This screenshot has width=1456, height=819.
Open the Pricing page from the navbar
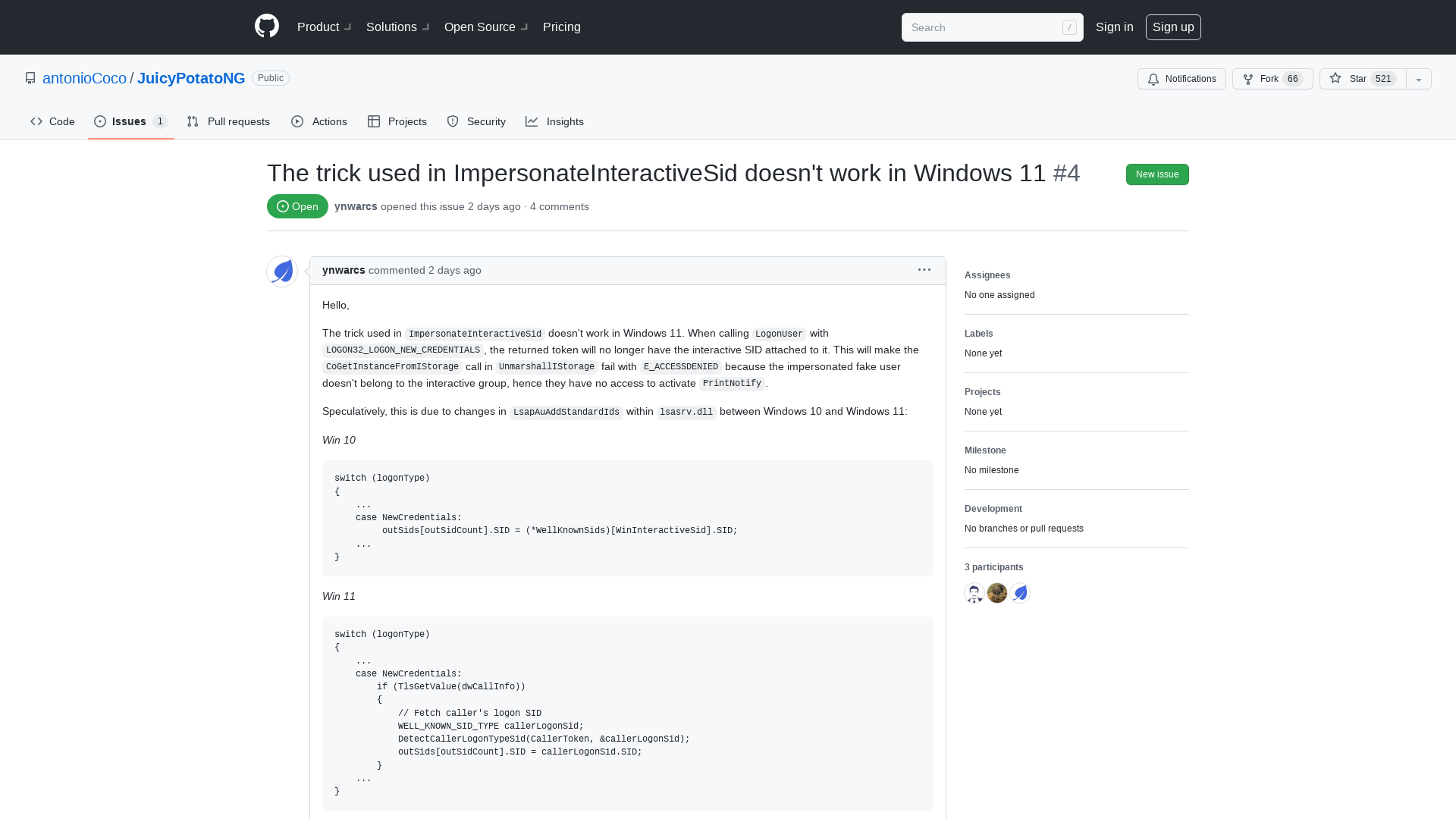561,27
